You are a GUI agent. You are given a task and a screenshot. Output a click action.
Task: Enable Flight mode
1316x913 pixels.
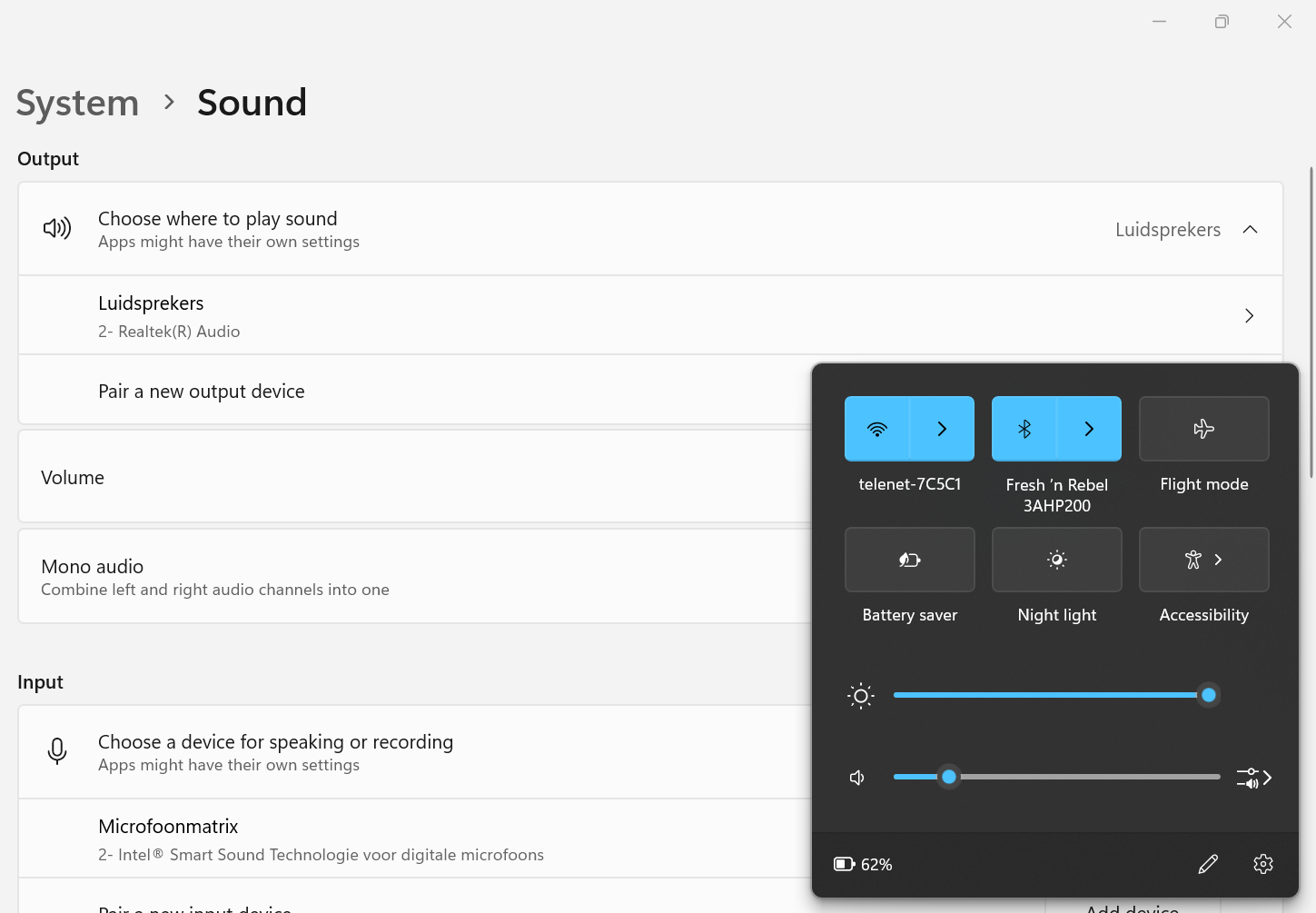1204,428
